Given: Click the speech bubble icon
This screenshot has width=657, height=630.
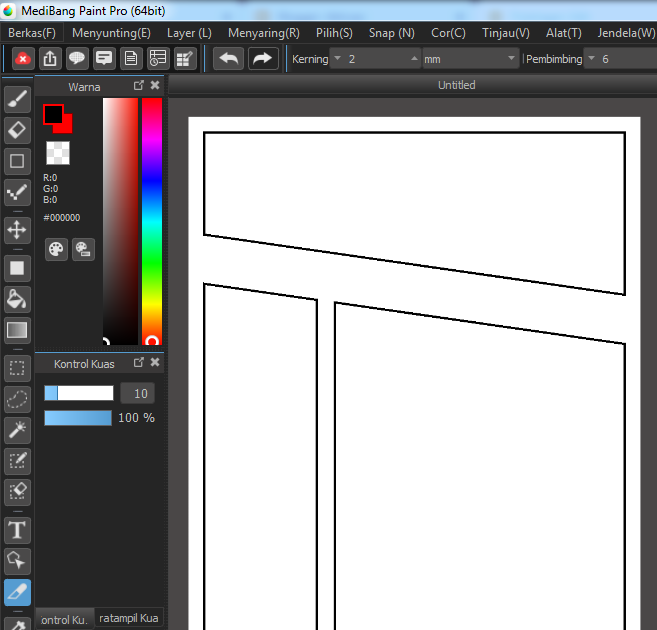Looking at the screenshot, I should [77, 59].
